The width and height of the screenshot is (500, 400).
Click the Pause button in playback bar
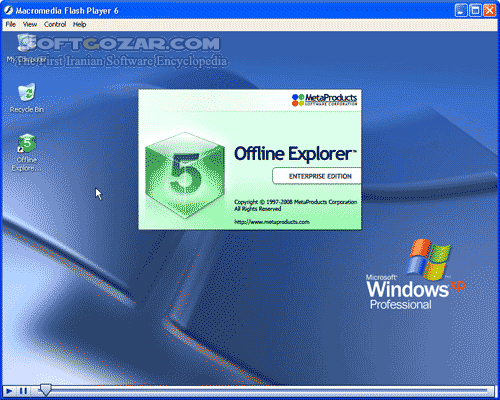(23, 391)
